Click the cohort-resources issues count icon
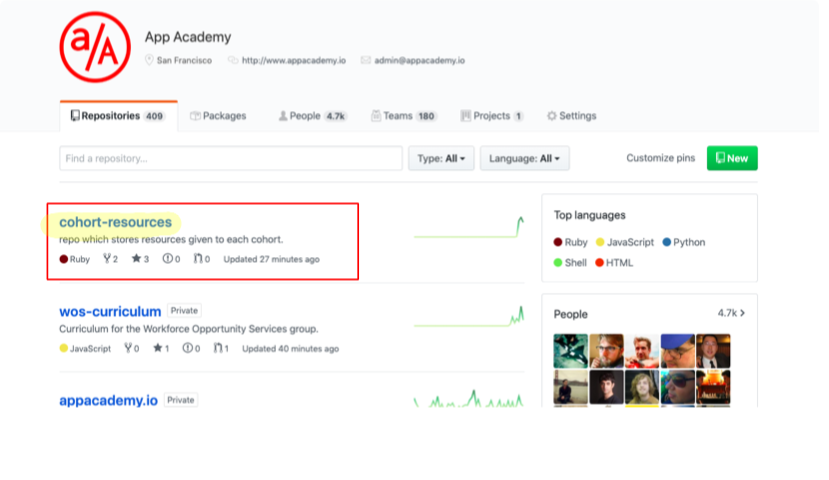Image resolution: width=829 pixels, height=480 pixels. click(x=167, y=259)
